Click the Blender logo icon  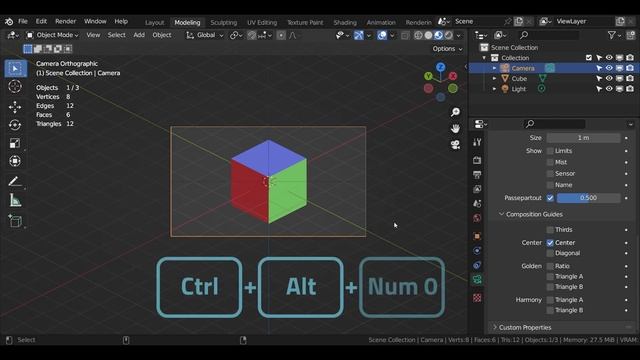[x=9, y=22]
